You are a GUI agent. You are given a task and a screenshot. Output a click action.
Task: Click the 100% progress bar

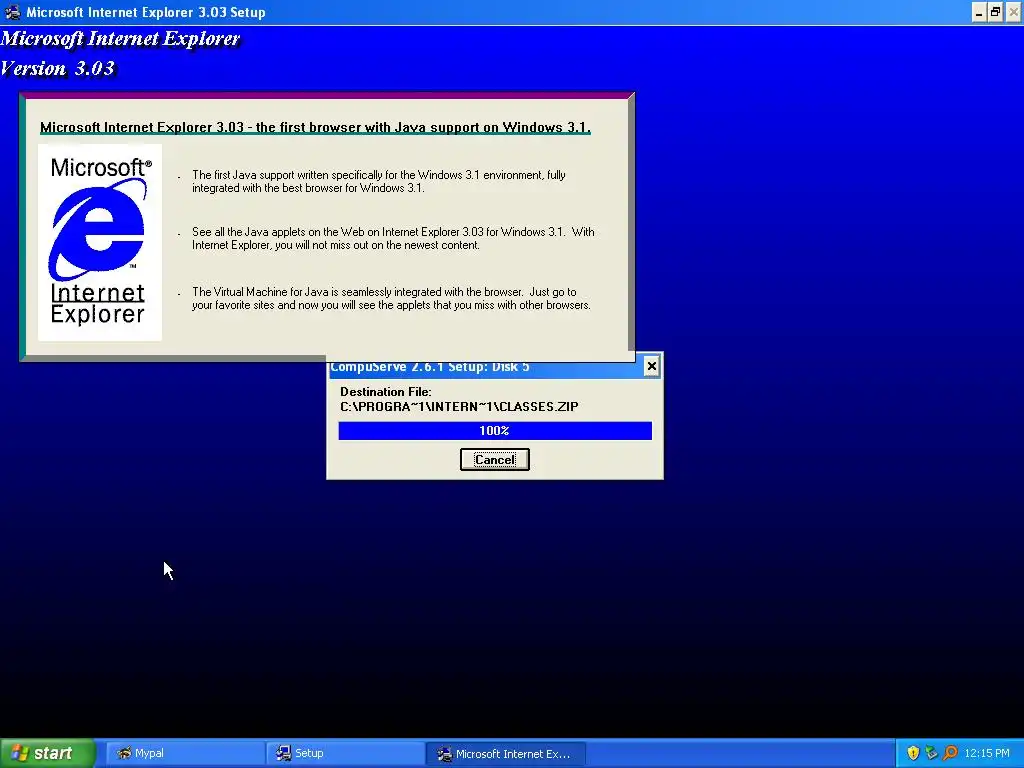click(x=495, y=430)
